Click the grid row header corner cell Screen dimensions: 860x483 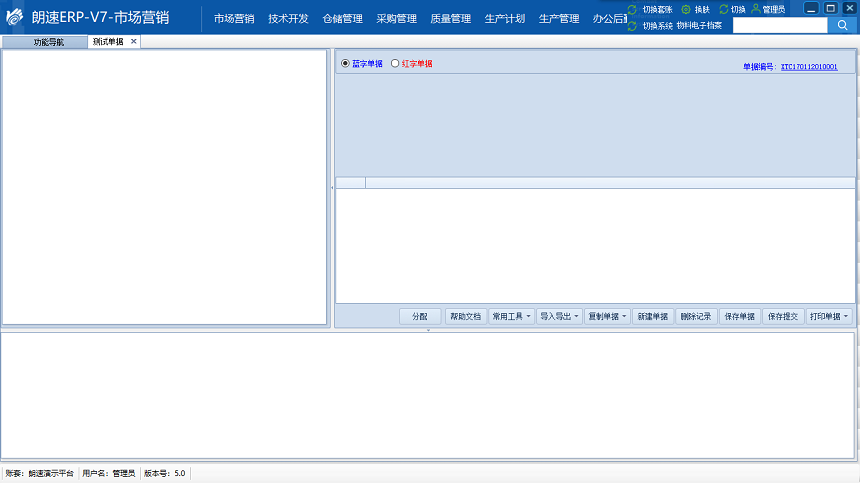pyautogui.click(x=350, y=183)
